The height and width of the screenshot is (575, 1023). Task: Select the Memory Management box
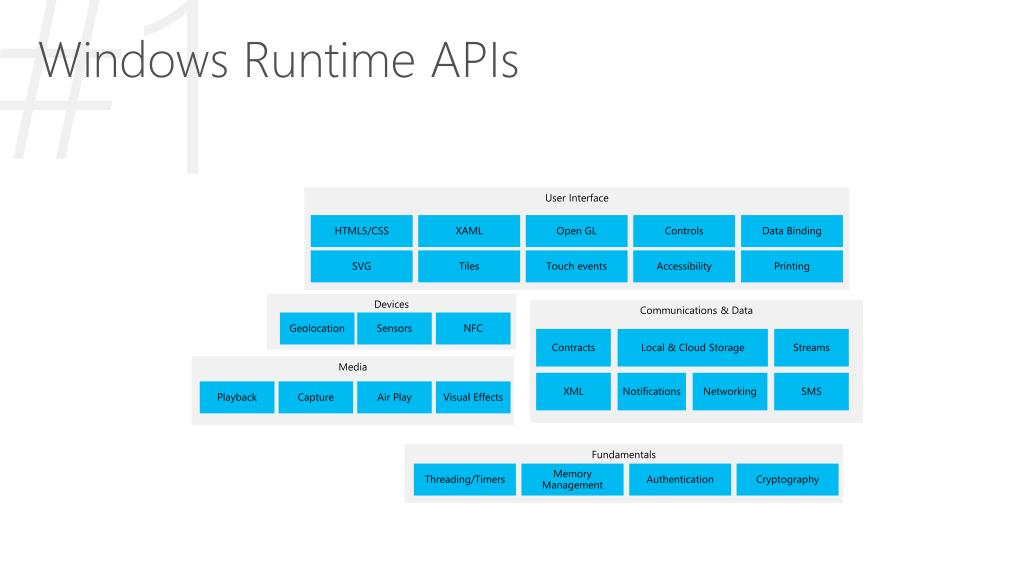click(x=572, y=480)
